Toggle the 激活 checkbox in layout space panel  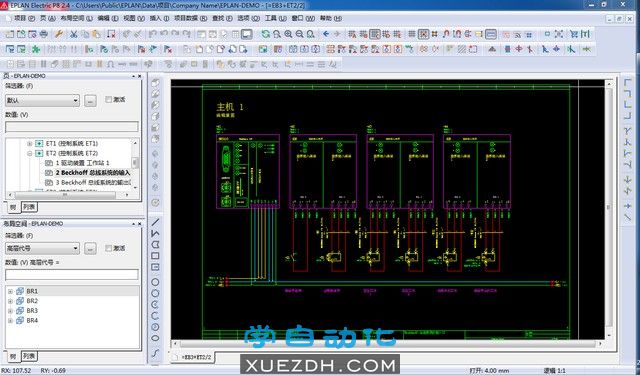pyautogui.click(x=109, y=248)
